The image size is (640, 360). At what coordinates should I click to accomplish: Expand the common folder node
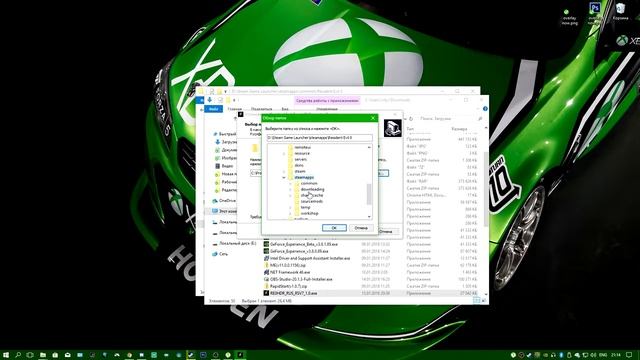click(291, 184)
